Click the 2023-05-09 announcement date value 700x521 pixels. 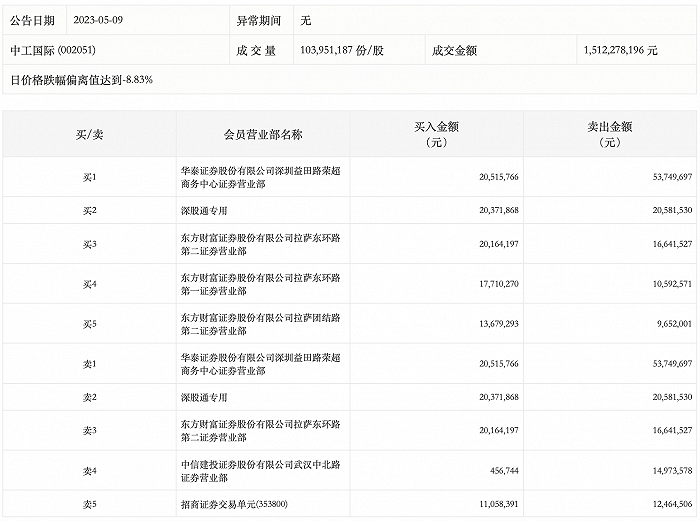pos(104,19)
